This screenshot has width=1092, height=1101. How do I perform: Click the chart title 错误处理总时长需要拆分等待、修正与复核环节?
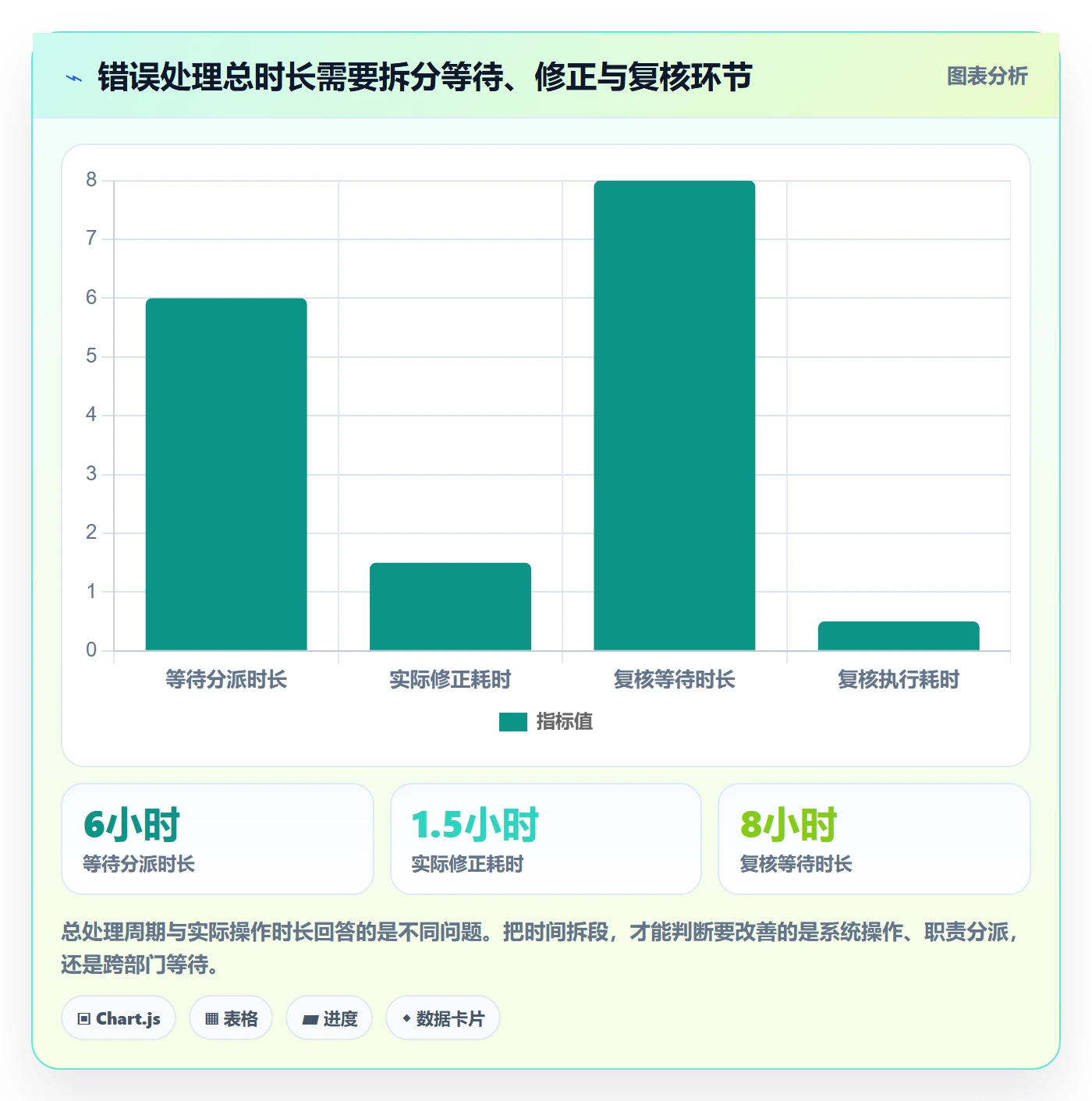(x=425, y=77)
